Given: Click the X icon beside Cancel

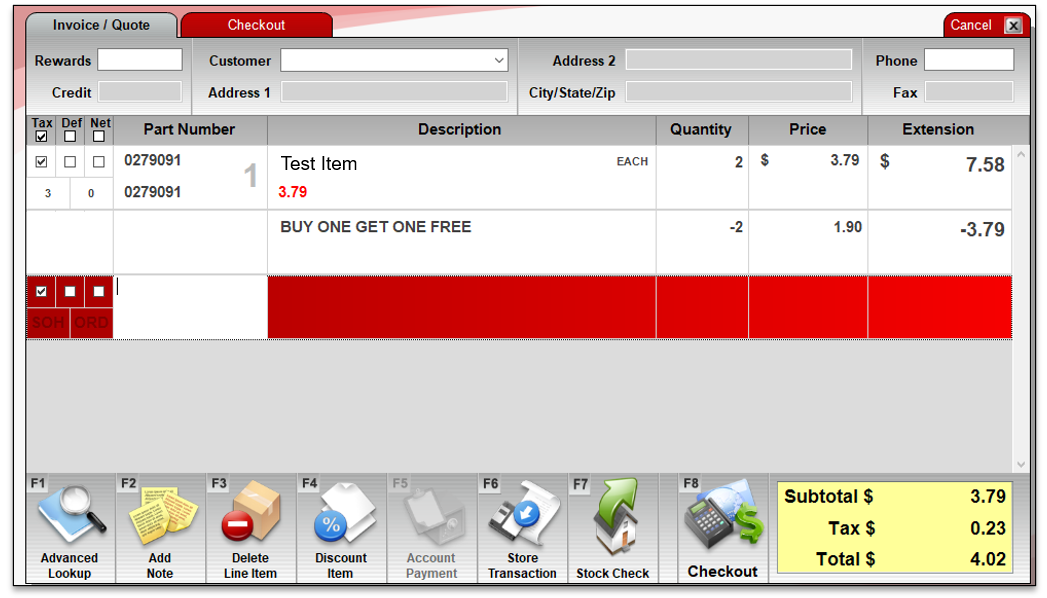Looking at the screenshot, I should point(1014,26).
